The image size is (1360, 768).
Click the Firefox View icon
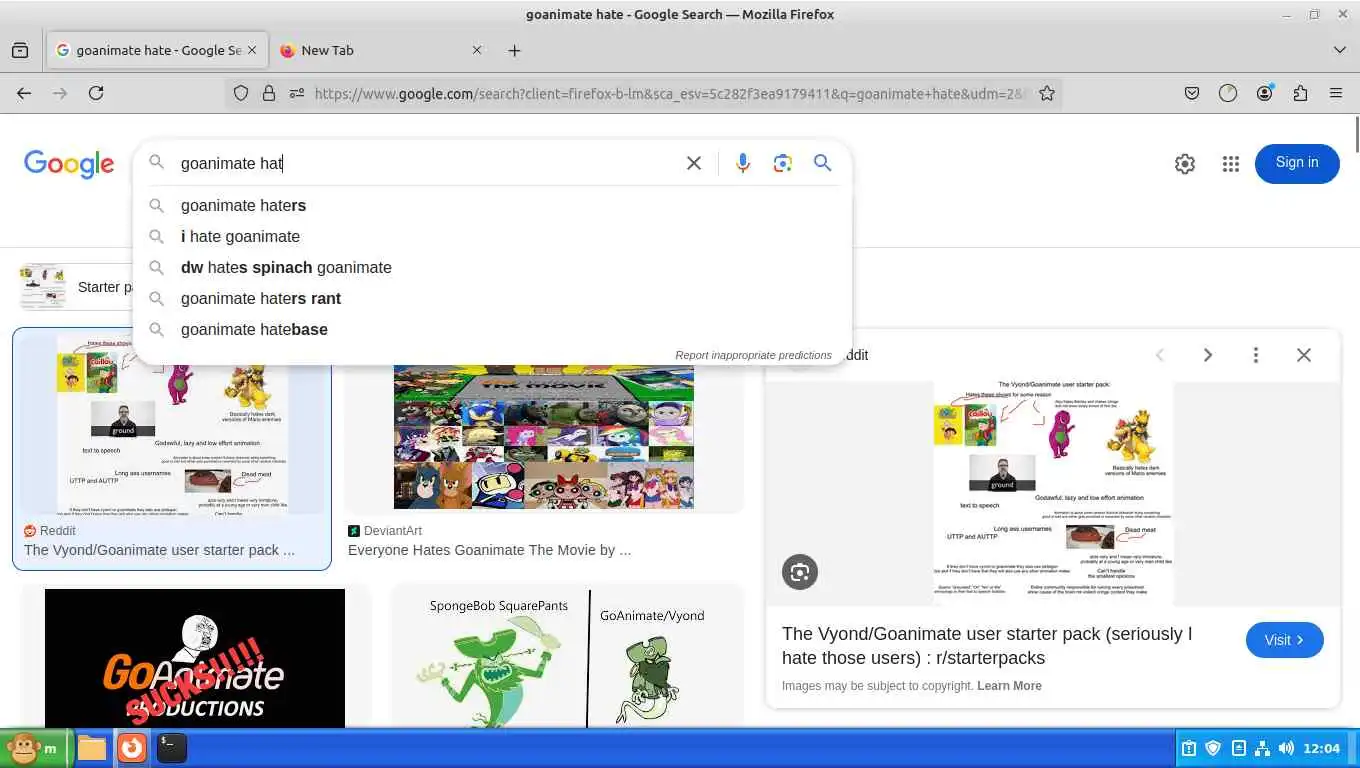click(20, 50)
